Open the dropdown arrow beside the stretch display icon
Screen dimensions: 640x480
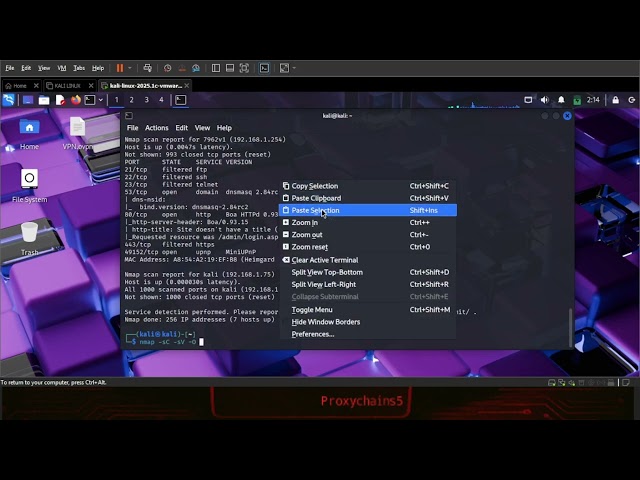click(294, 68)
